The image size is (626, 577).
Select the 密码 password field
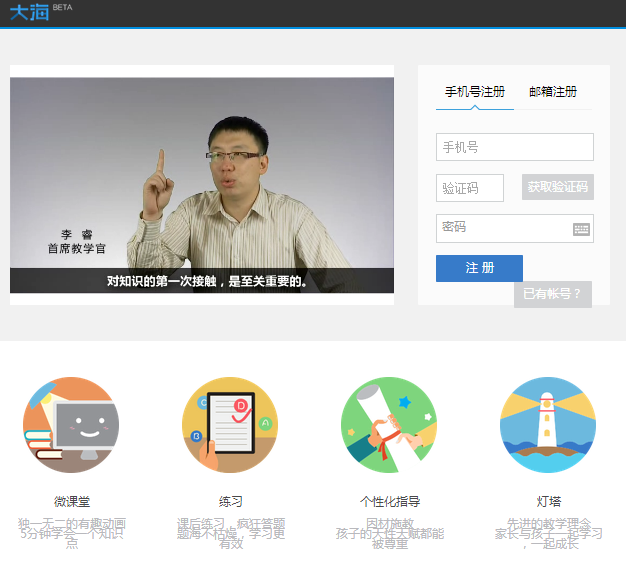coord(502,228)
